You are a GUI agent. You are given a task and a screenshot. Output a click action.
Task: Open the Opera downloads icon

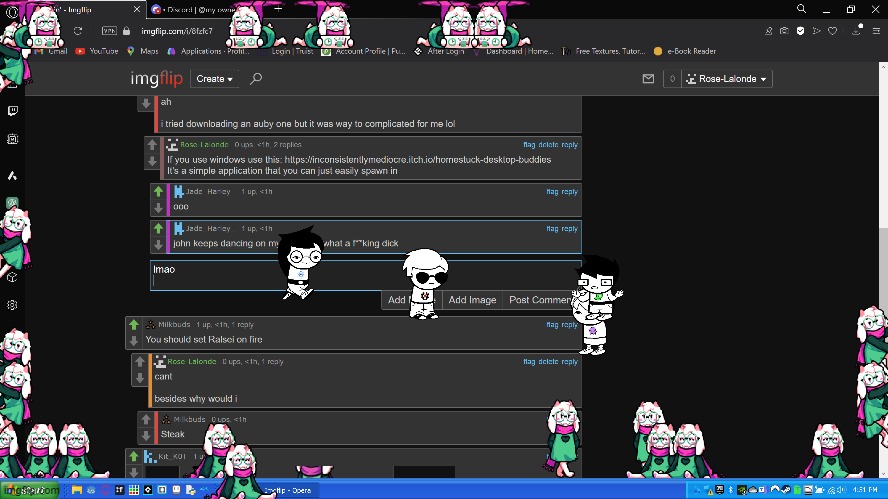tap(857, 31)
